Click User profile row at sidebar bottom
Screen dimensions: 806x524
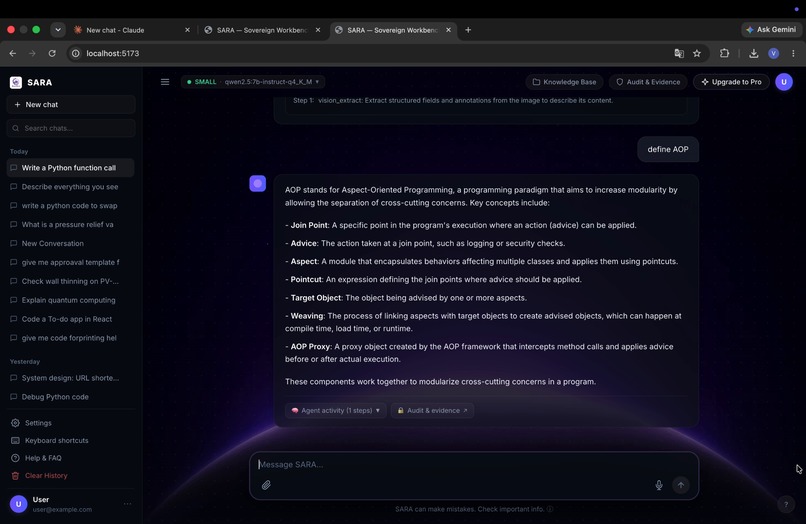pyautogui.click(x=71, y=504)
